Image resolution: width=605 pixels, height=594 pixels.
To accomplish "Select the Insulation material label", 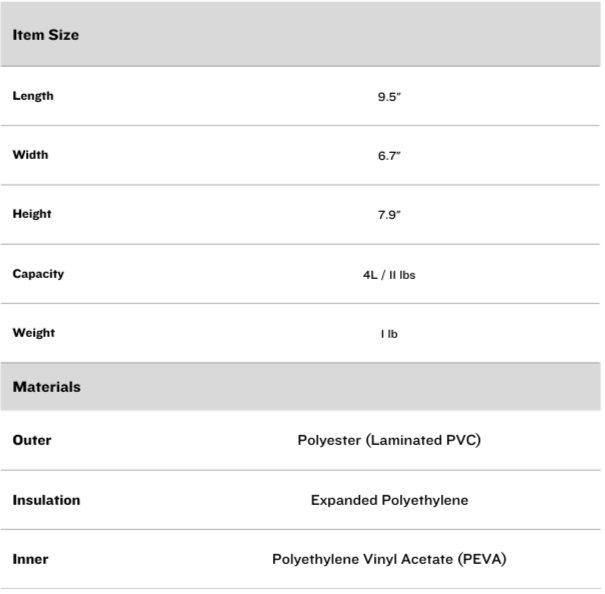I will 46,500.
